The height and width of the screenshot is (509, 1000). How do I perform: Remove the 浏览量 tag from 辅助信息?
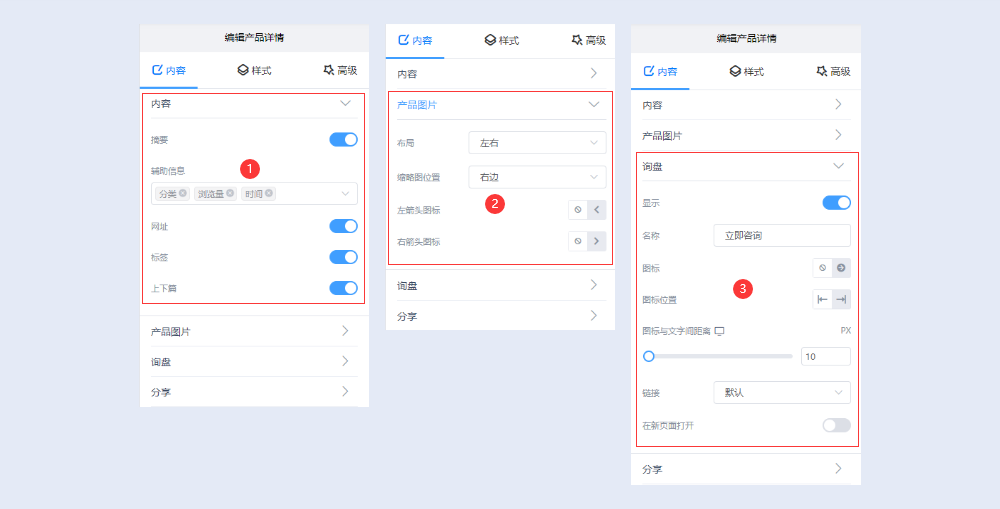click(230, 194)
